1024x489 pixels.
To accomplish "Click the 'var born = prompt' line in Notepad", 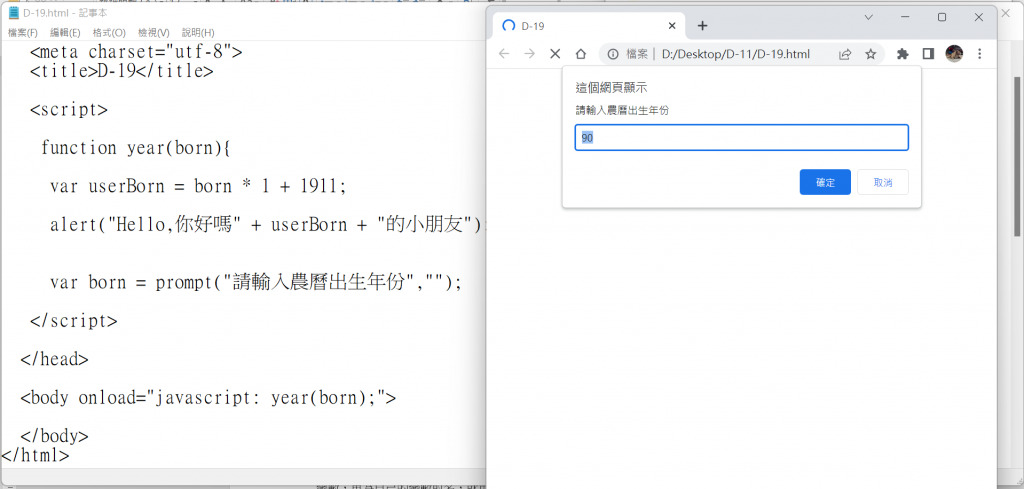I will coord(256,283).
